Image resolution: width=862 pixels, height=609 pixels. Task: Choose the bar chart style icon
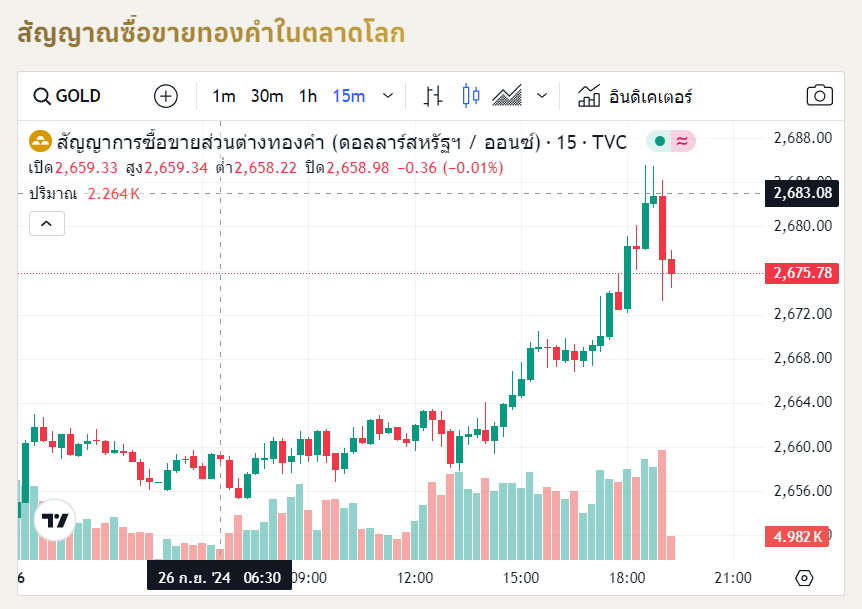pyautogui.click(x=433, y=96)
